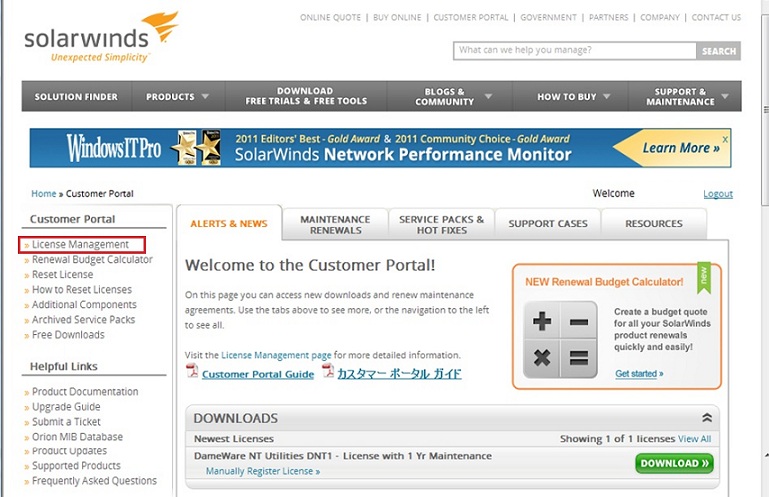Go to Home breadcrumb link

click(x=44, y=194)
